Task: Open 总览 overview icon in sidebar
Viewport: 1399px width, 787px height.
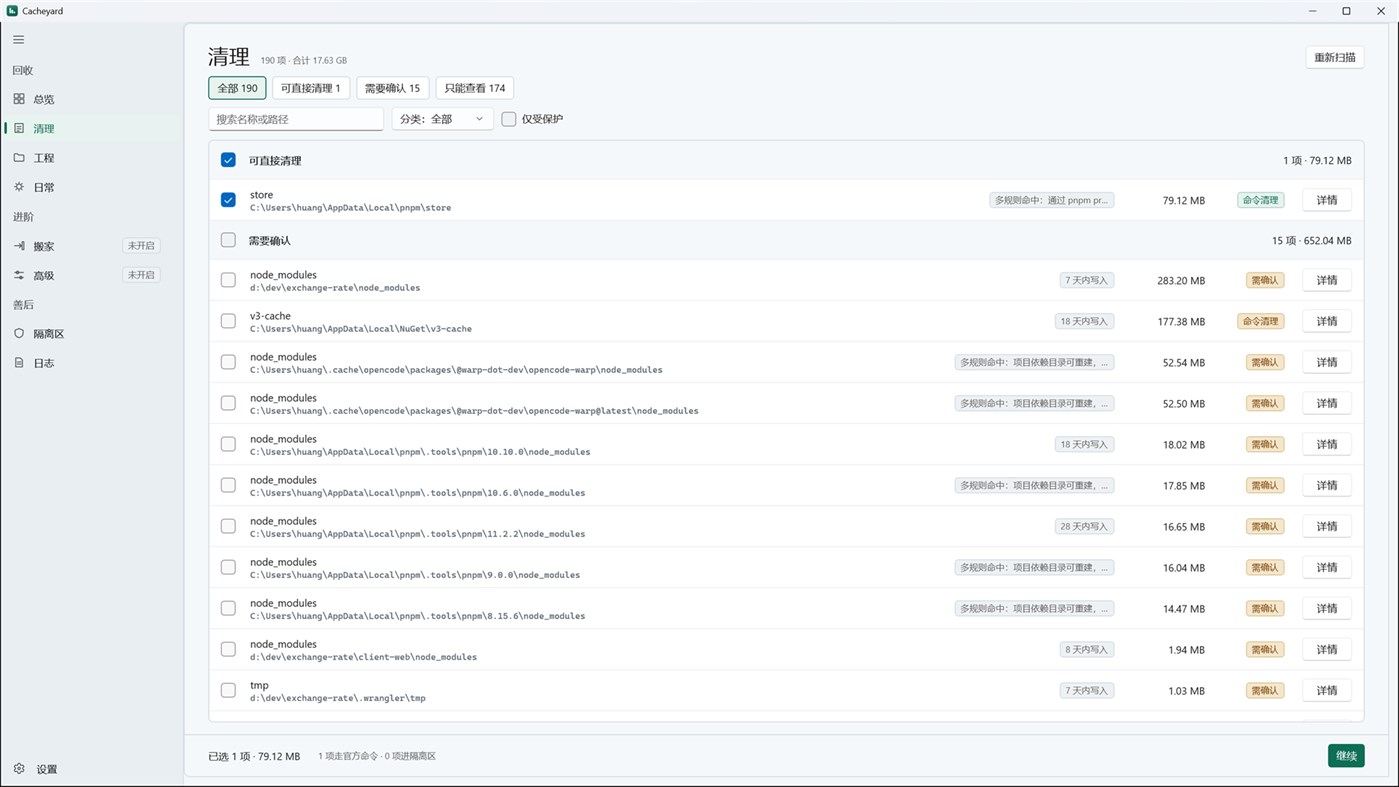Action: [x=19, y=99]
